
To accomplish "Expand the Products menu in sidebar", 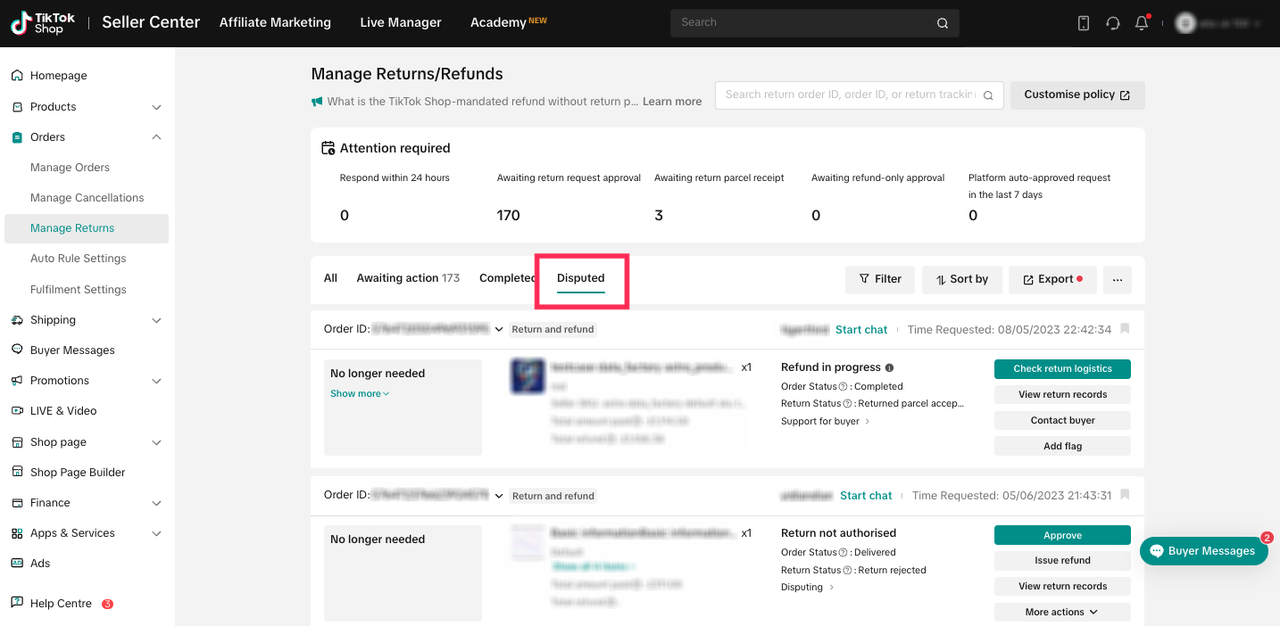I will tap(156, 107).
